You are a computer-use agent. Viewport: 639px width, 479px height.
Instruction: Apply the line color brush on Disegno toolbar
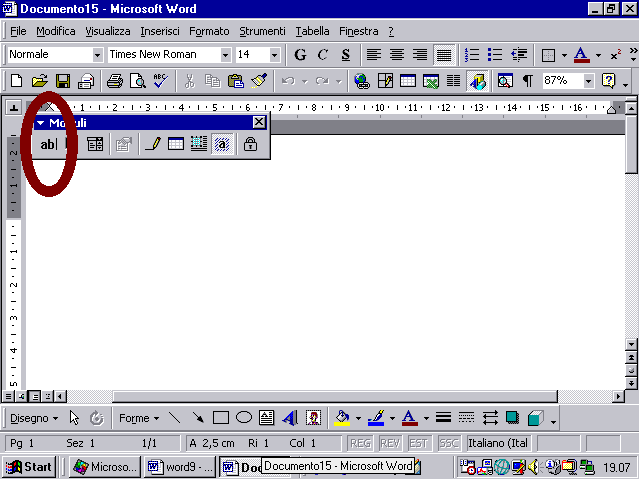coord(376,418)
